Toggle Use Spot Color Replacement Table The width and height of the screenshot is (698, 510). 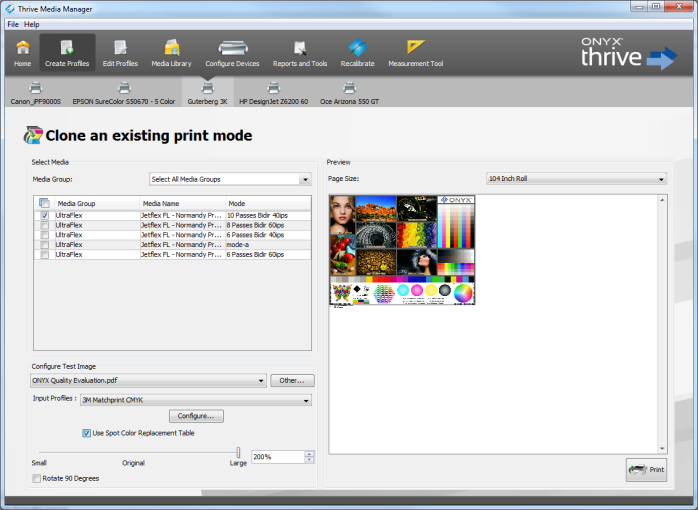[x=86, y=433]
